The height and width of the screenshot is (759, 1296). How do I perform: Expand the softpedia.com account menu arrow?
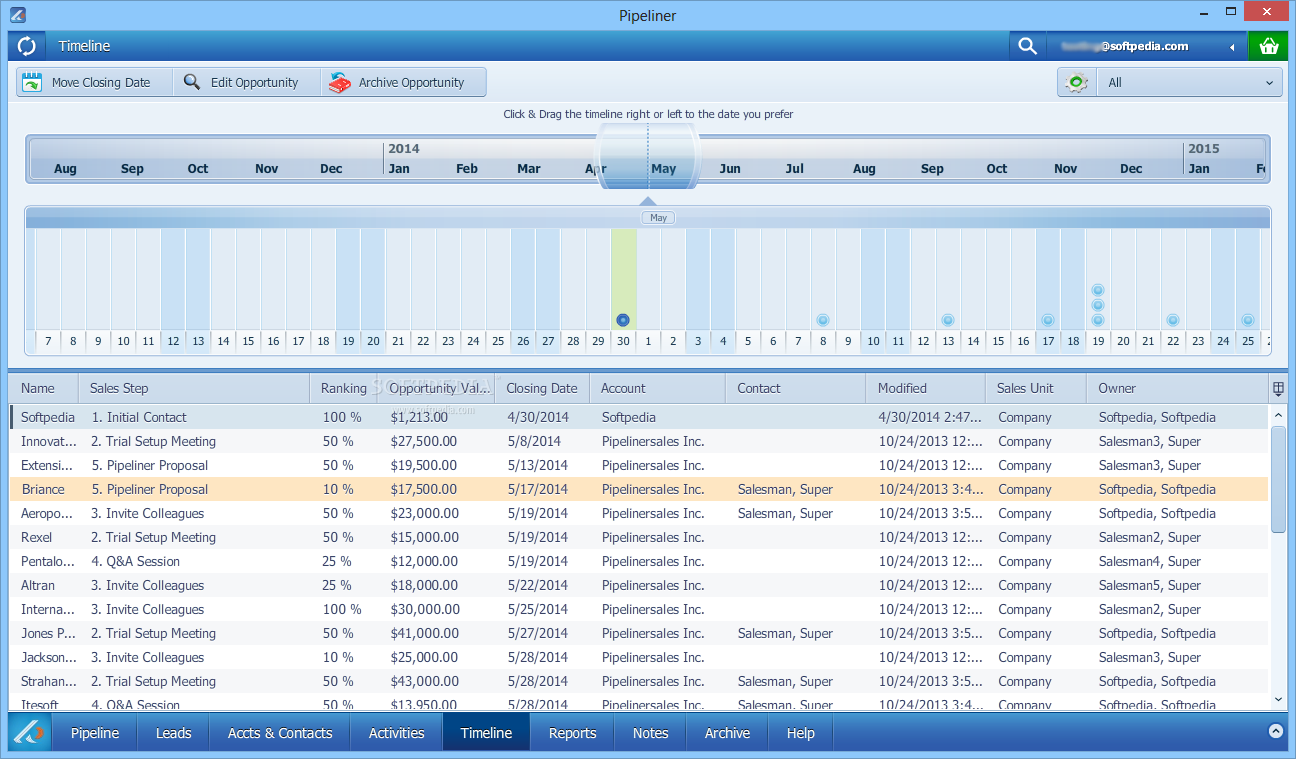pos(1232,46)
